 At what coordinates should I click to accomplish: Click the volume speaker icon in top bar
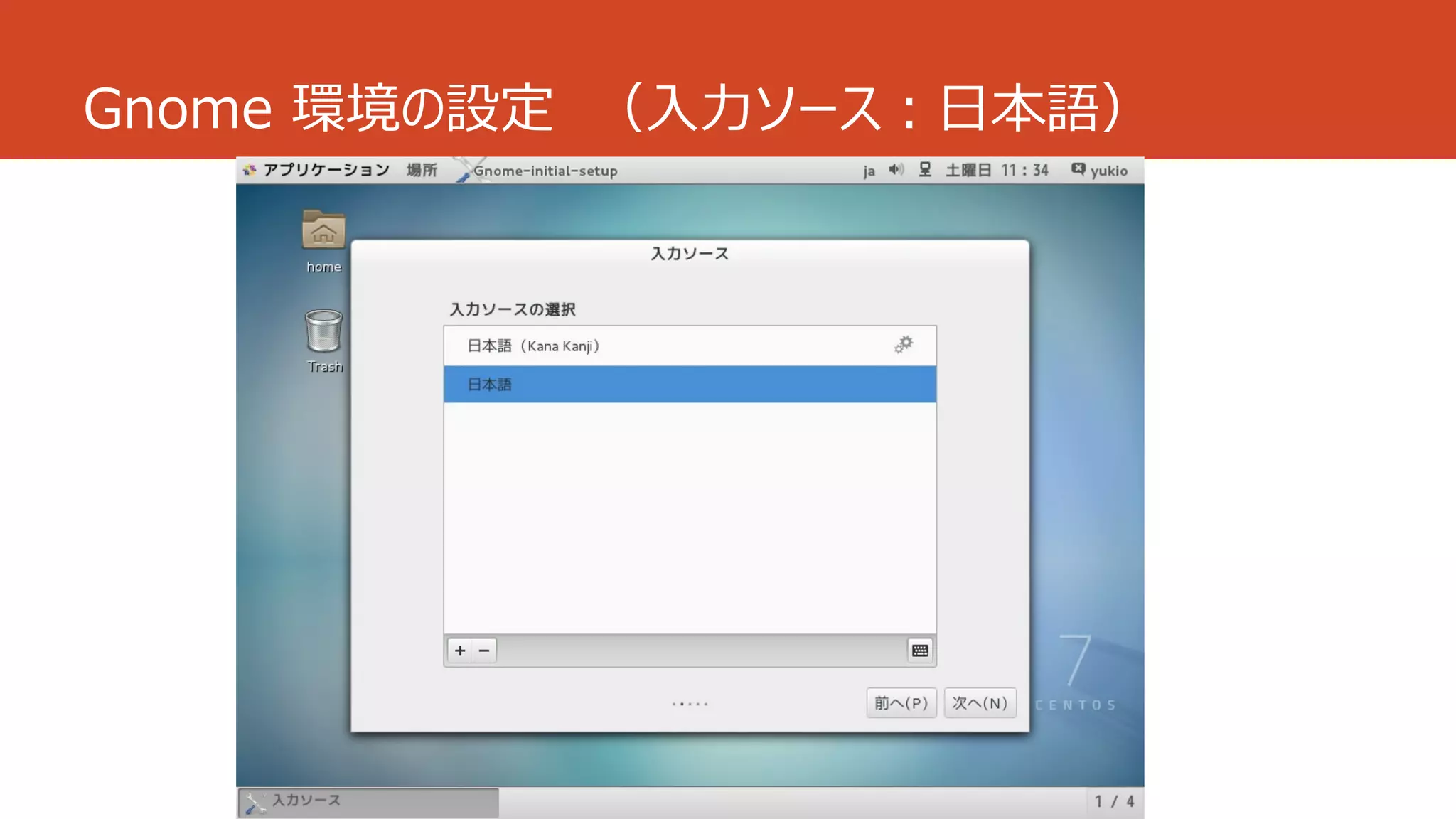896,170
